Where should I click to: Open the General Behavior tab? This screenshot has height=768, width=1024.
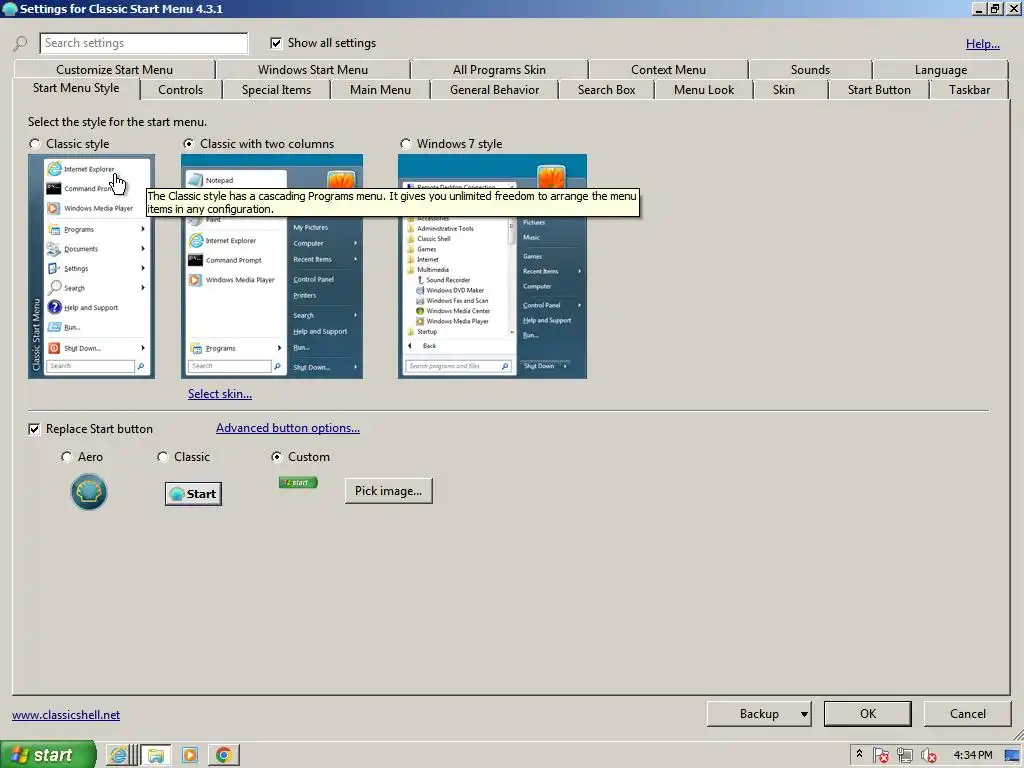[x=494, y=90]
